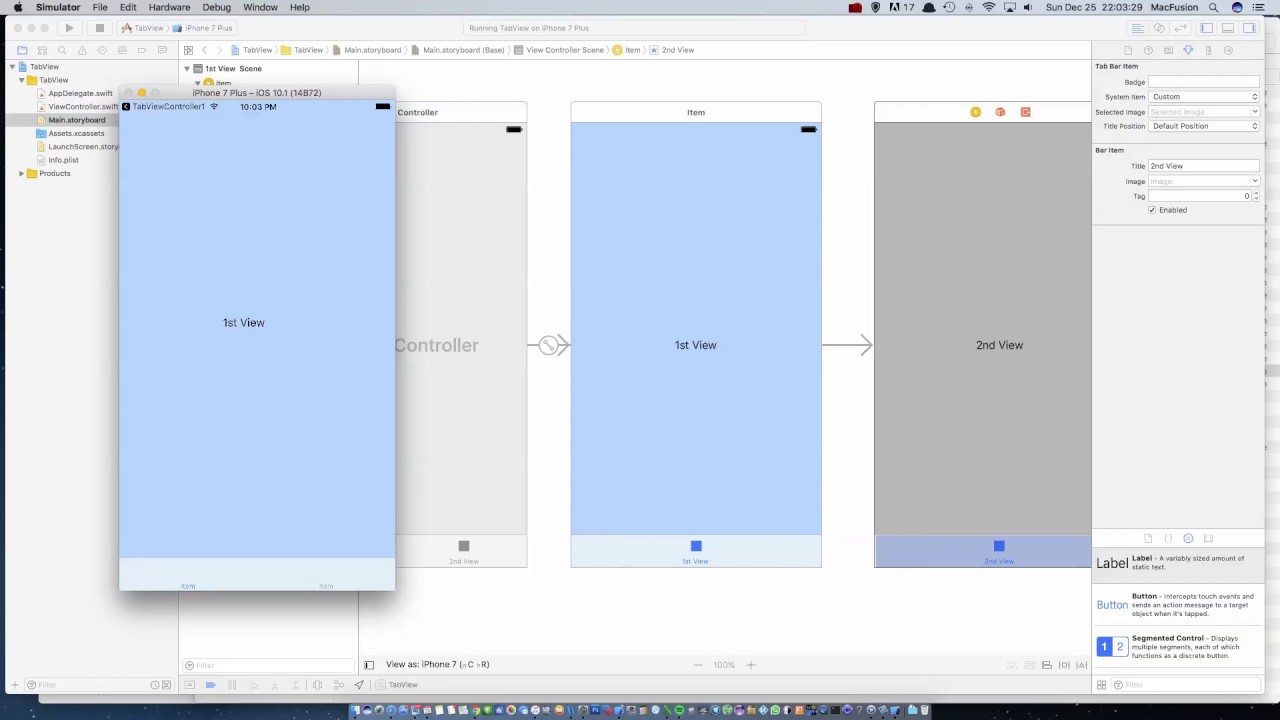
Task: Click the First Responder cube icon above 2nd View scene
Action: 1000,112
